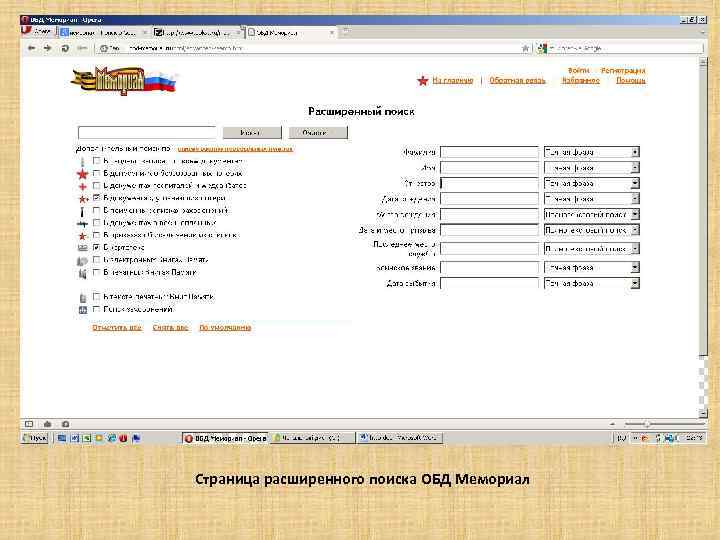
Task: Click the Мемориал site logo
Action: tap(123, 80)
